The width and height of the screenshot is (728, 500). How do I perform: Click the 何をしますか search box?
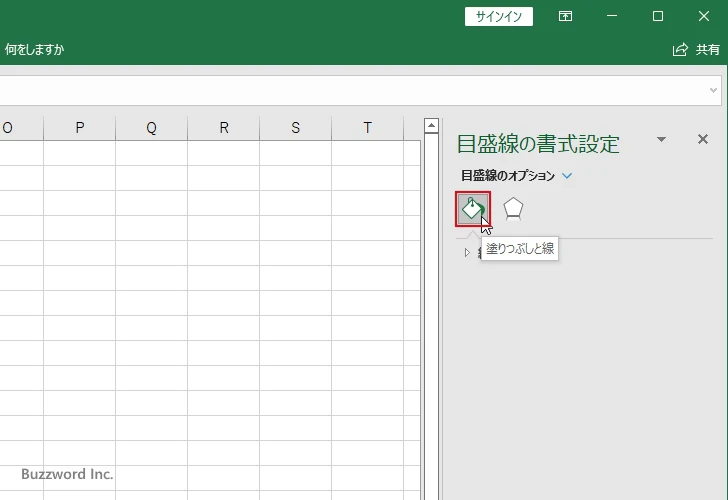[34, 49]
